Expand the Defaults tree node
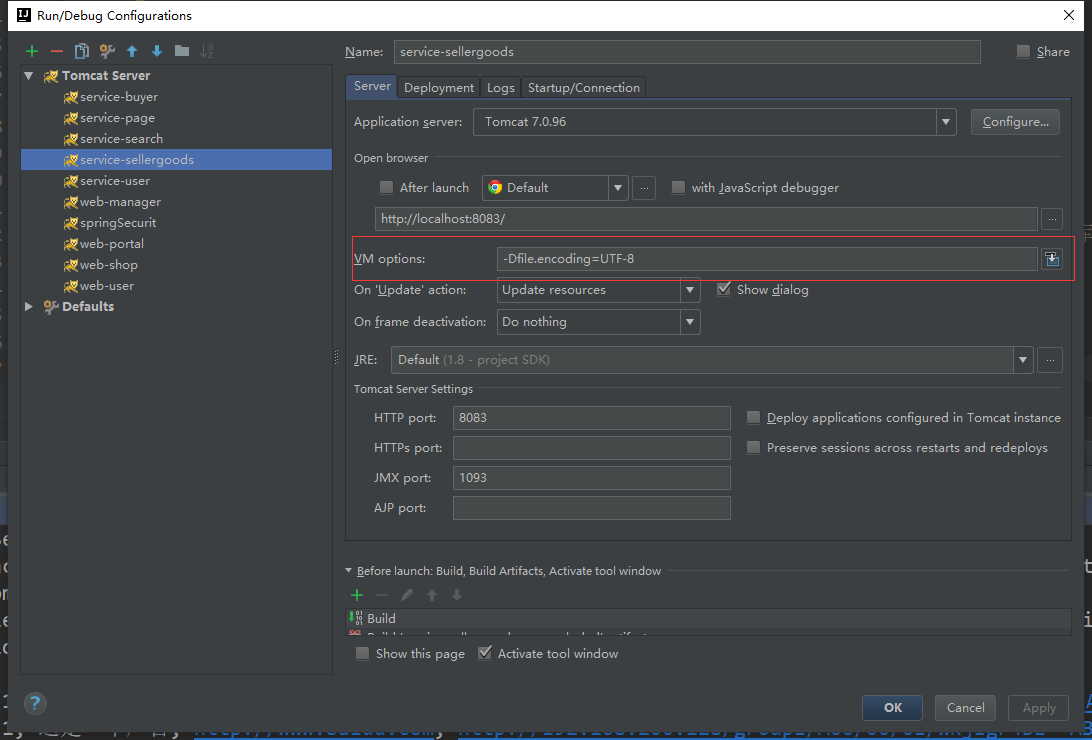The image size is (1092, 740). pyautogui.click(x=29, y=307)
